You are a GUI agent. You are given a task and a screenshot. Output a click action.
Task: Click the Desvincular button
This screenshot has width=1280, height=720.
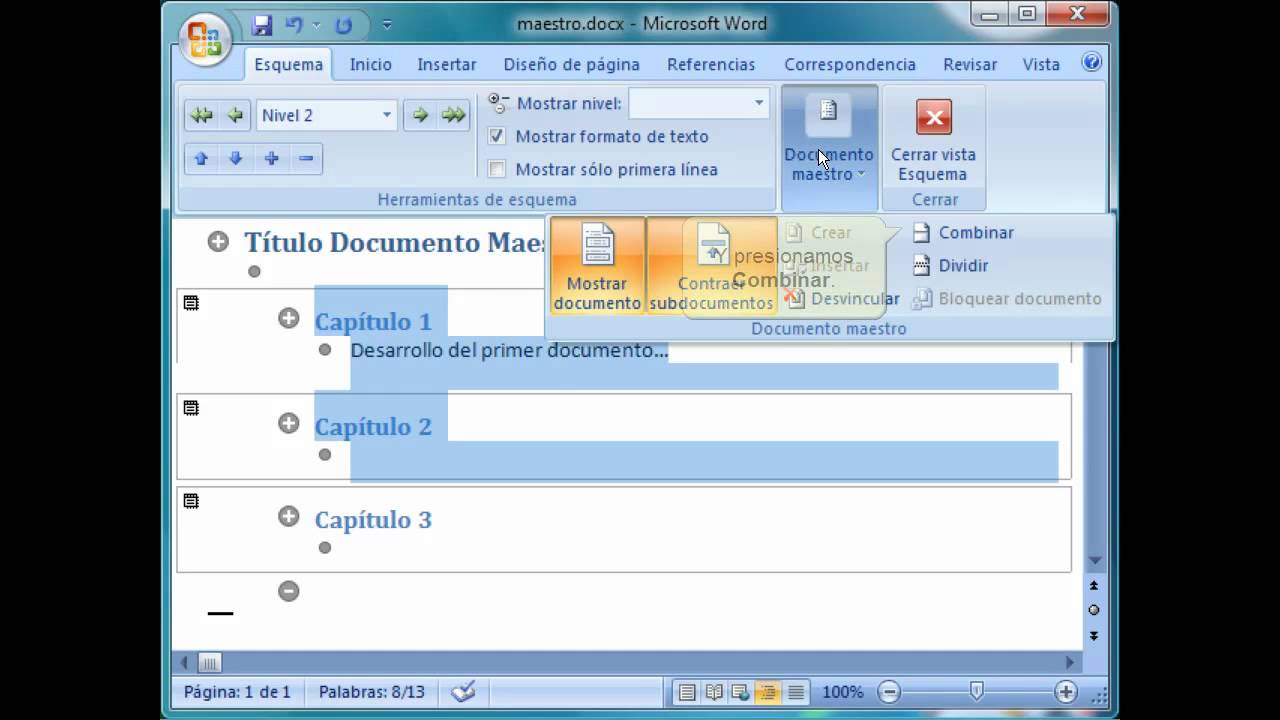(x=841, y=298)
